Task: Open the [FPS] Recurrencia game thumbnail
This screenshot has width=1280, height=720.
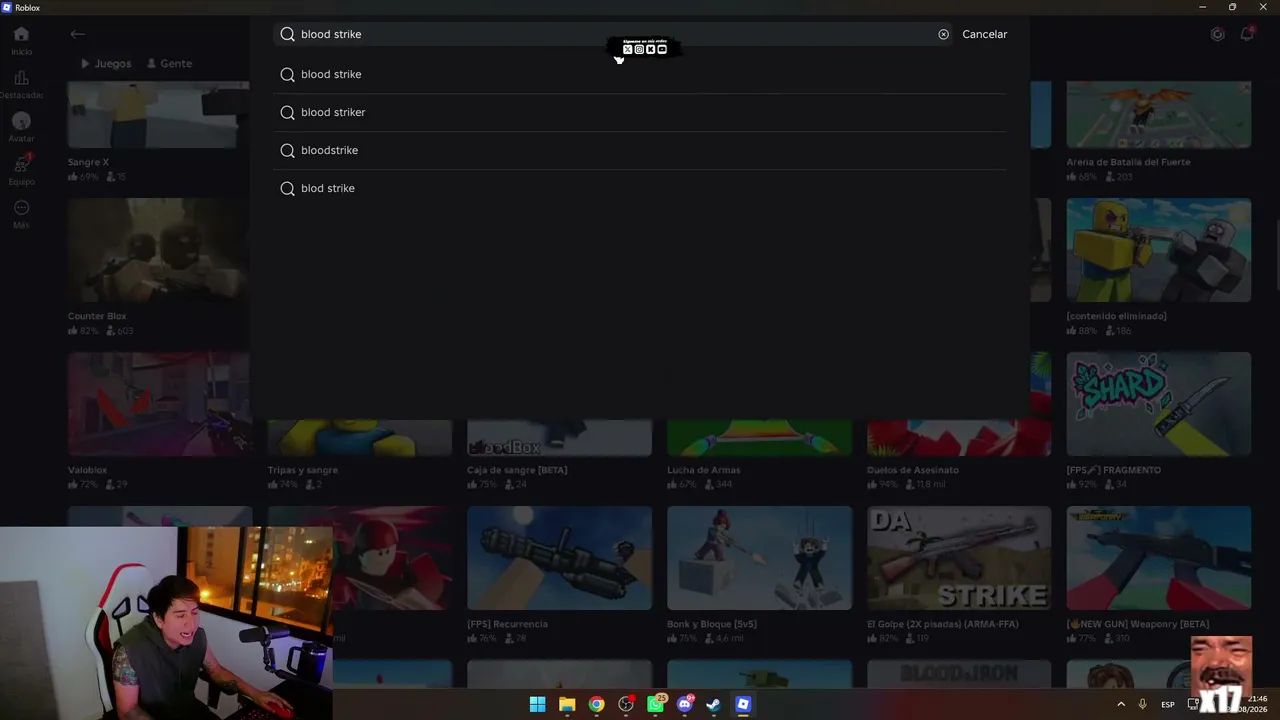Action: pos(559,558)
